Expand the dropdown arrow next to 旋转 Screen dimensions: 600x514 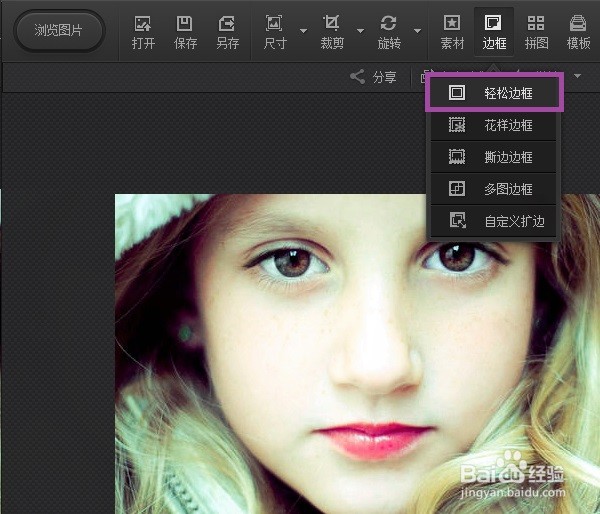pyautogui.click(x=417, y=31)
